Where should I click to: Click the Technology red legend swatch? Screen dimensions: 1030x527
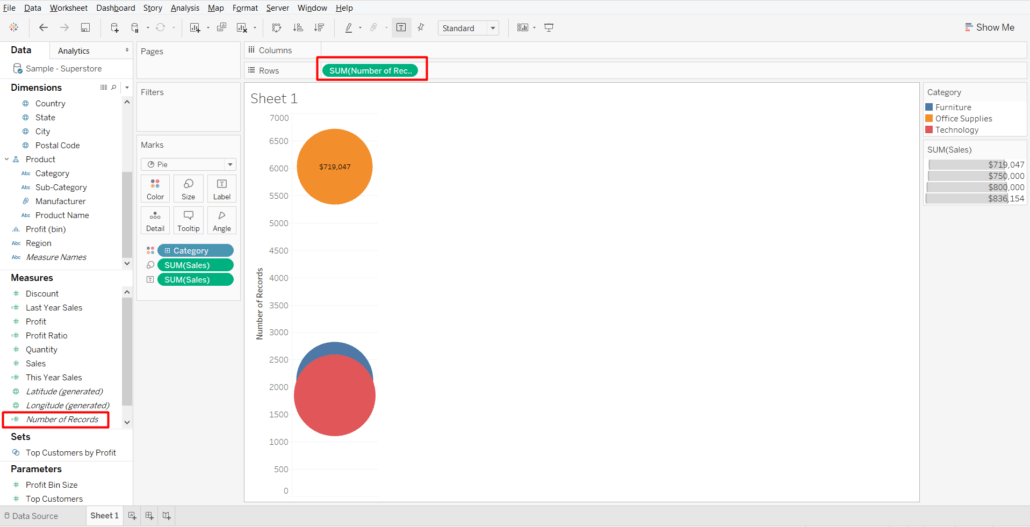click(x=929, y=129)
